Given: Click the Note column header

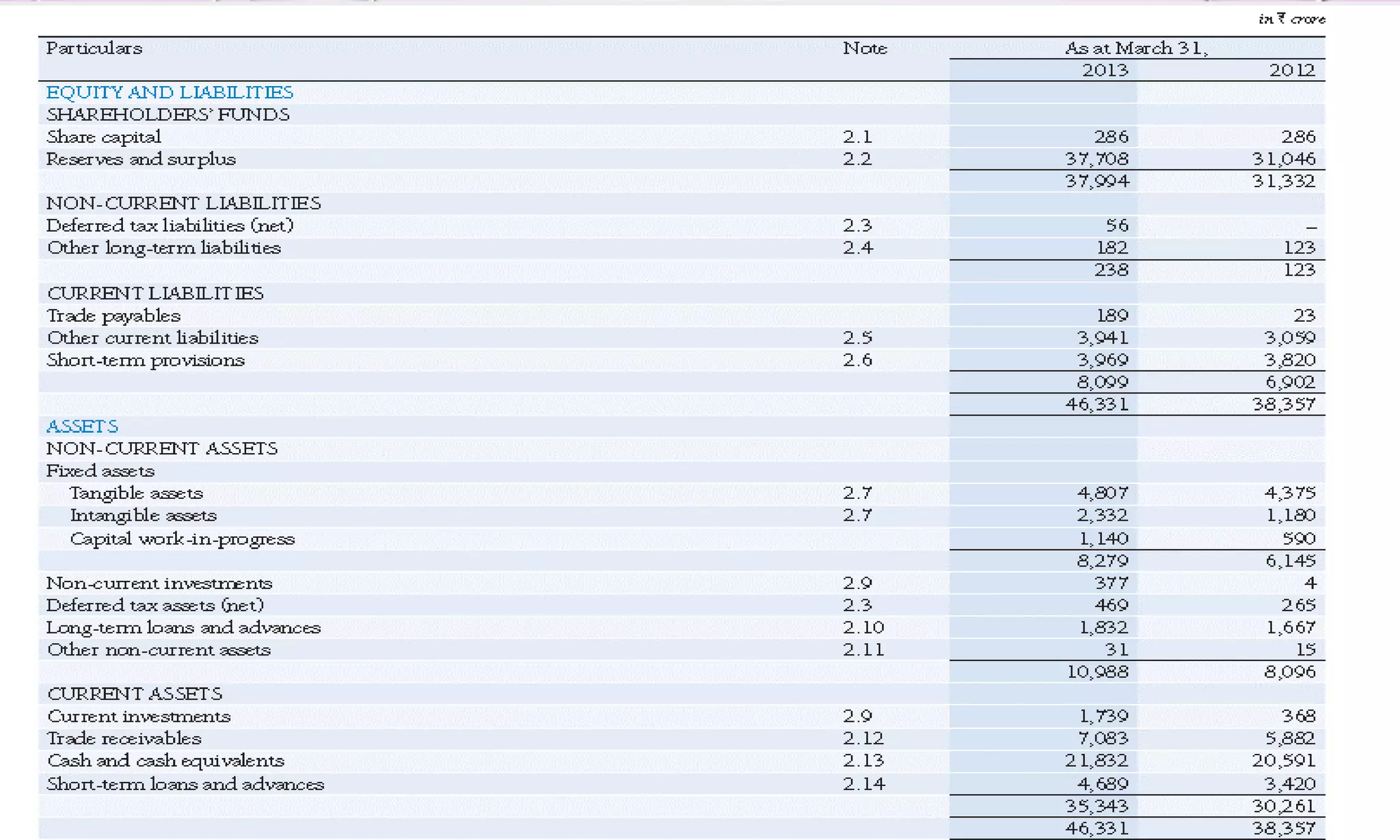Looking at the screenshot, I should point(865,48).
